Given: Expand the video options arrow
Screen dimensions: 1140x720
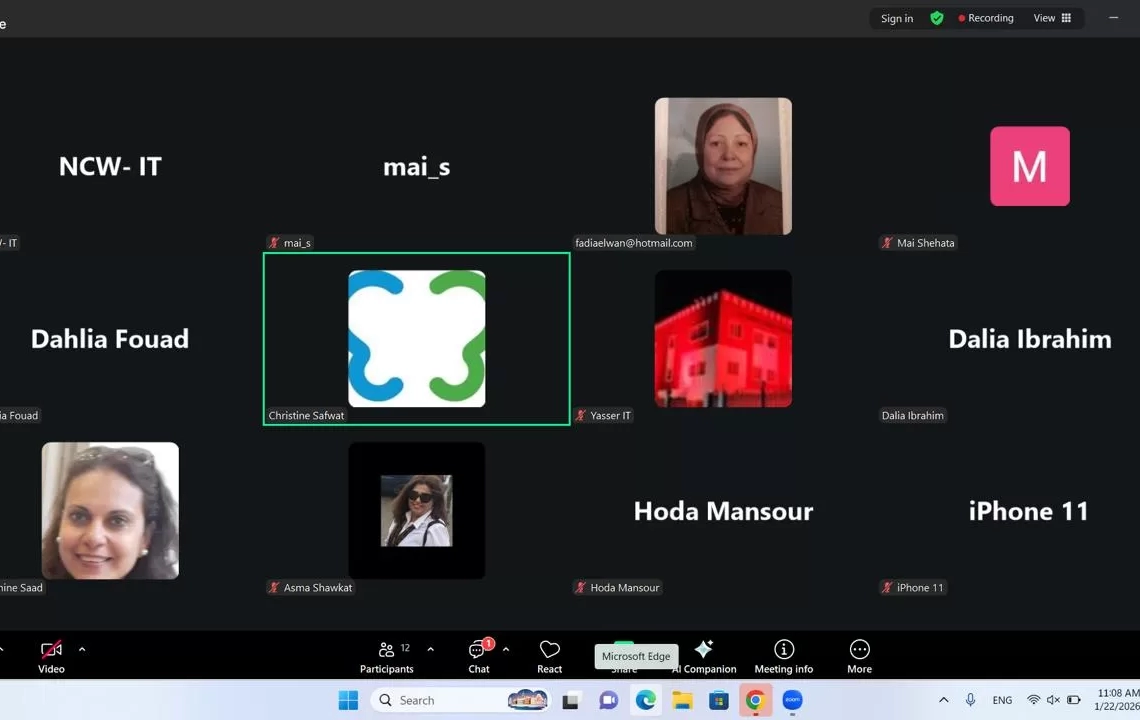Looking at the screenshot, I should 82,649.
